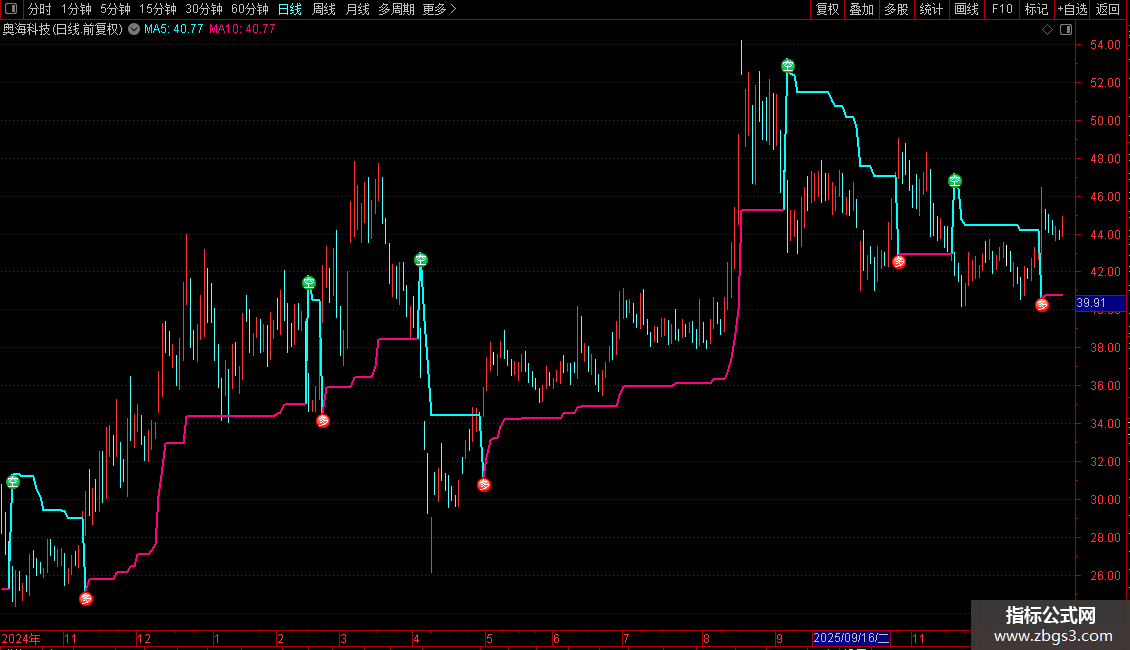This screenshot has width=1130, height=650.
Task: Switch to the 30分钟 period
Action: coord(204,9)
